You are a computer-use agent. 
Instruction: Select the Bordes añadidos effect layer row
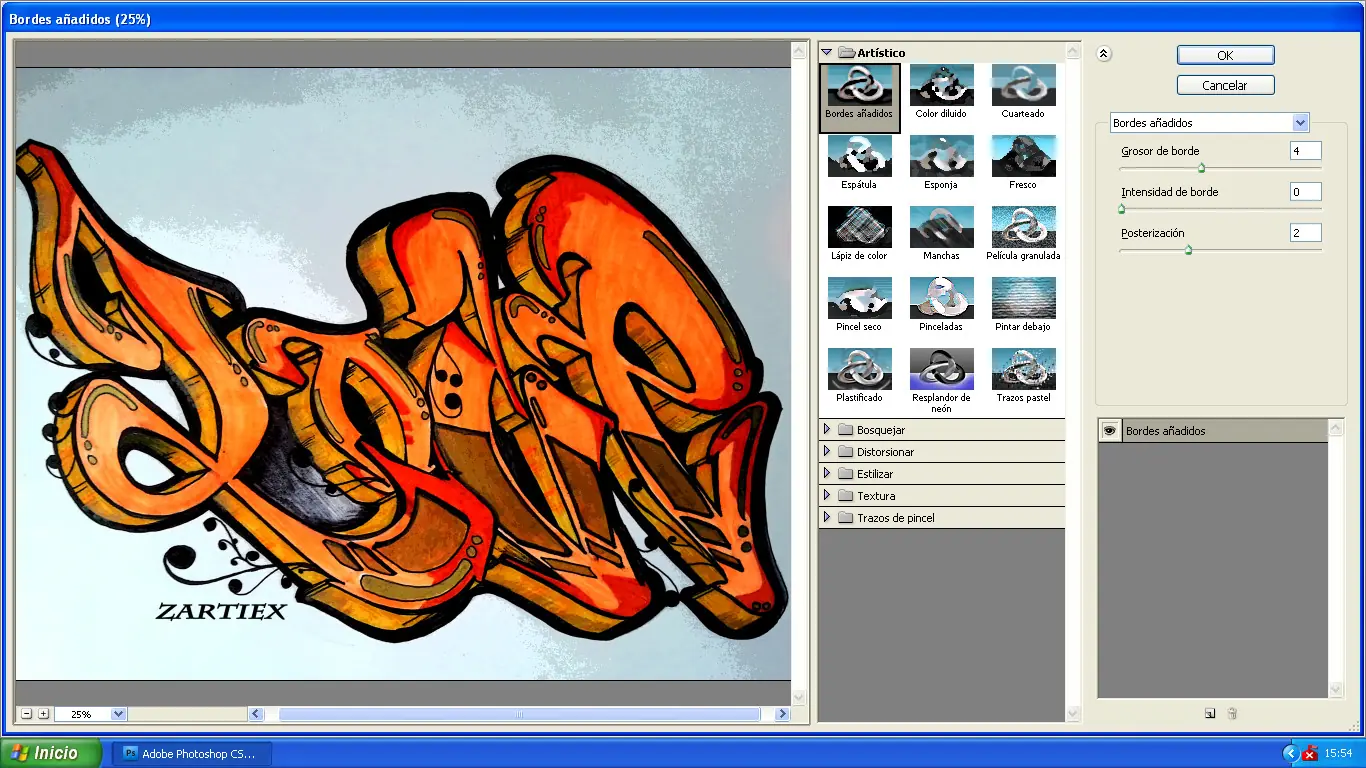pos(1213,431)
